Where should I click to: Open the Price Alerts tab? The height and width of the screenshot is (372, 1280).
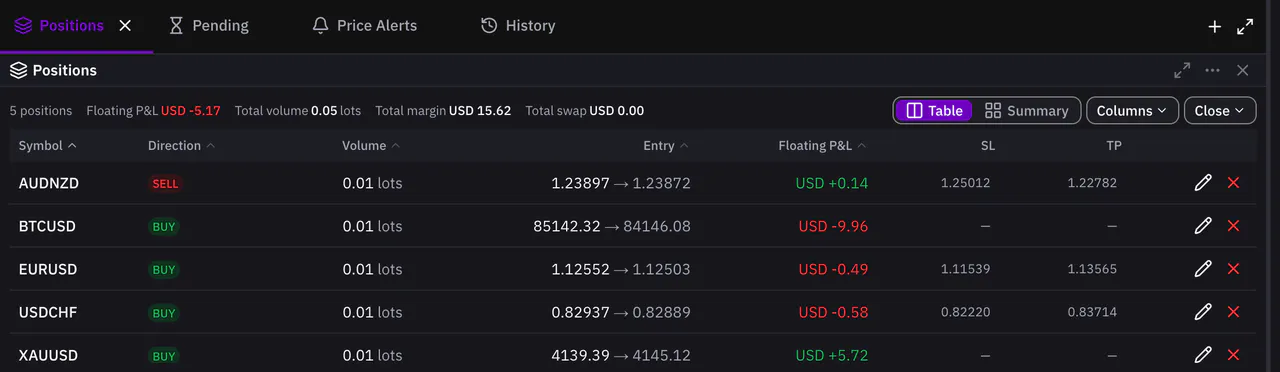coord(365,25)
